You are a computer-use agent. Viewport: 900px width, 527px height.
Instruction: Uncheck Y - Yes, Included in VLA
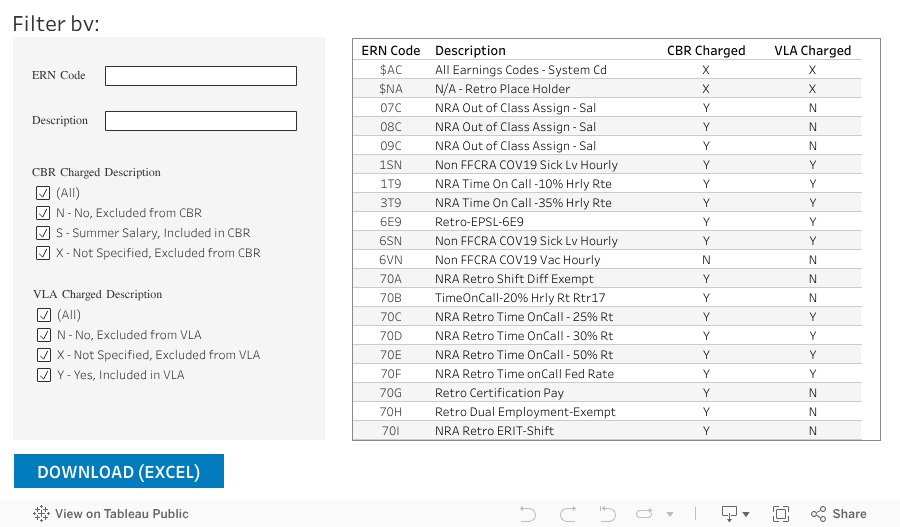coord(44,375)
